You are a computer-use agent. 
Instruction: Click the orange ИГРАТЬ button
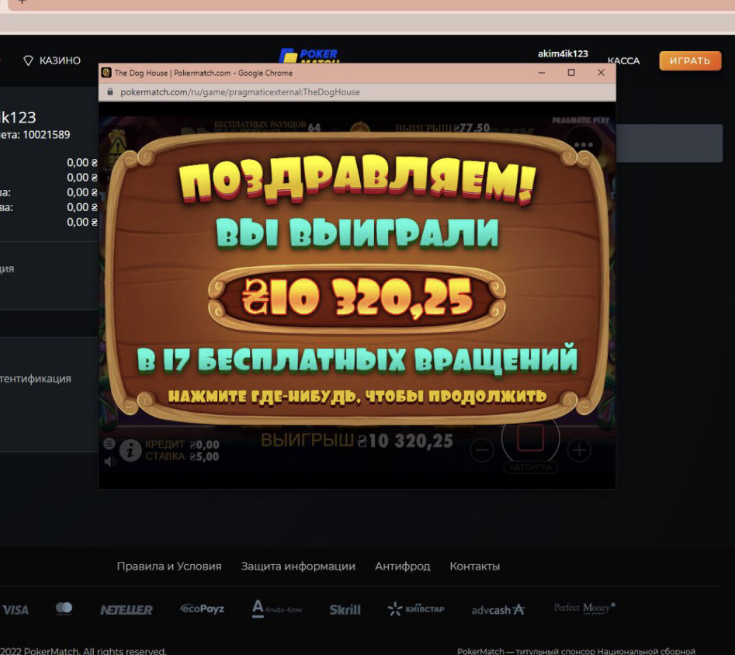[x=690, y=60]
